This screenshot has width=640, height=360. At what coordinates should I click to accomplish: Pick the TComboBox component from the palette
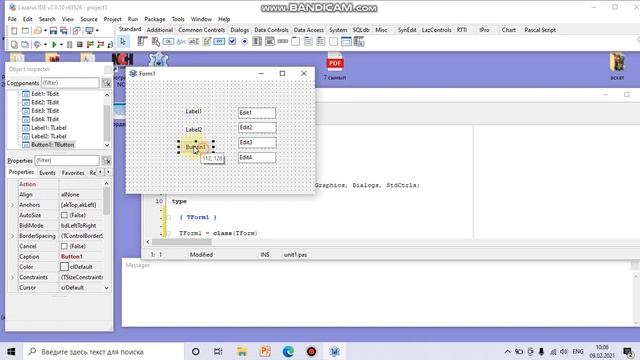coord(270,41)
